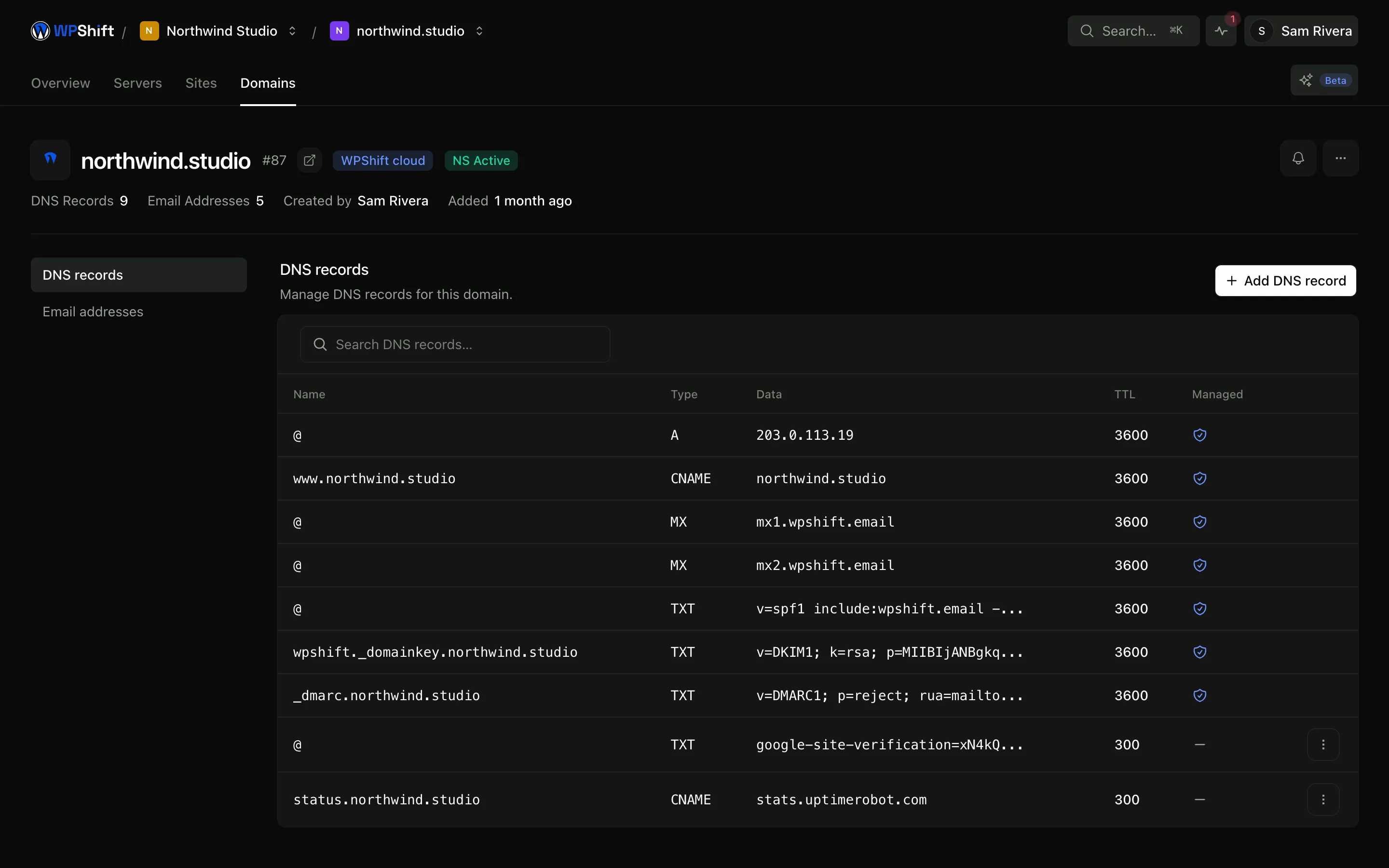This screenshot has width=1389, height=868.
Task: Open the Beta AI sparkle button
Action: 1323,81
